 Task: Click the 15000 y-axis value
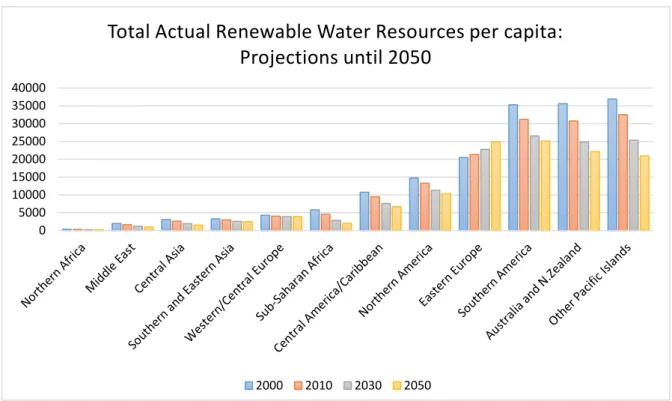coord(29,177)
